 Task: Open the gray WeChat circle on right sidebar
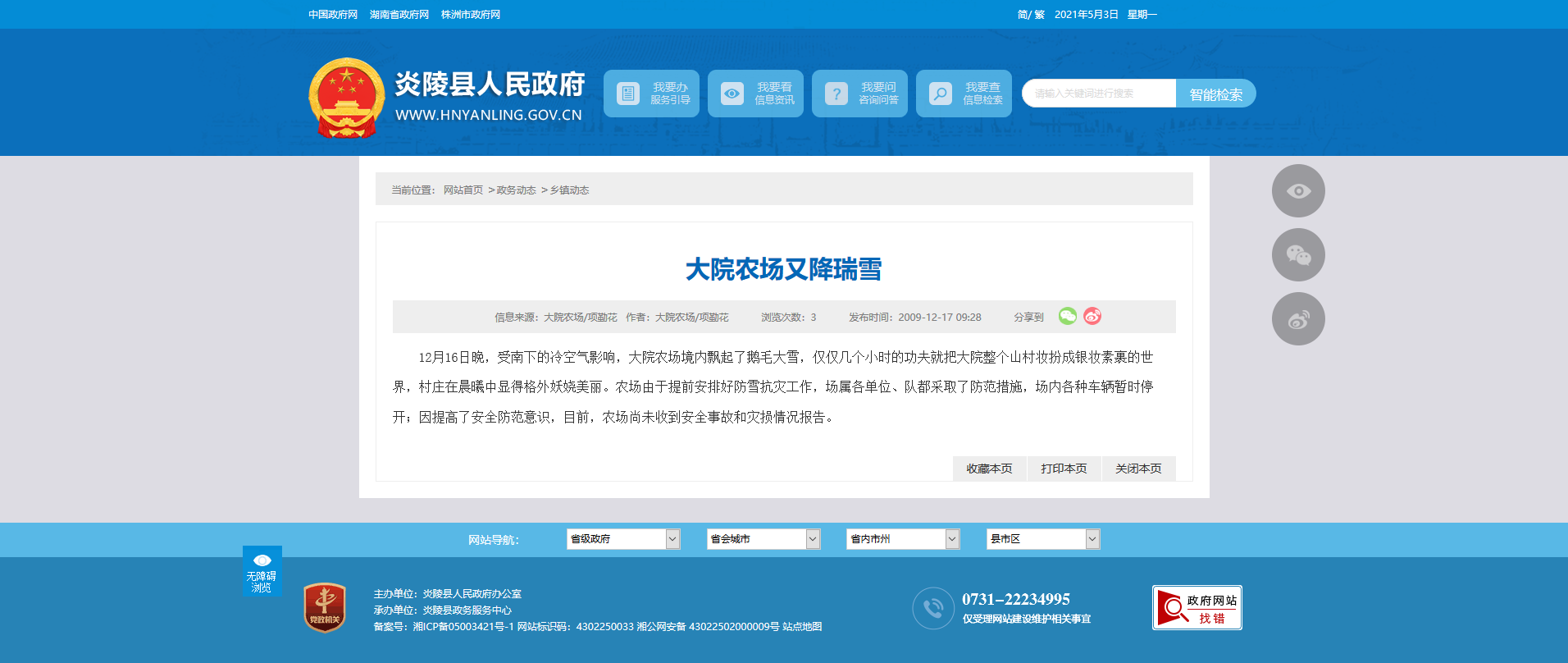[1298, 255]
